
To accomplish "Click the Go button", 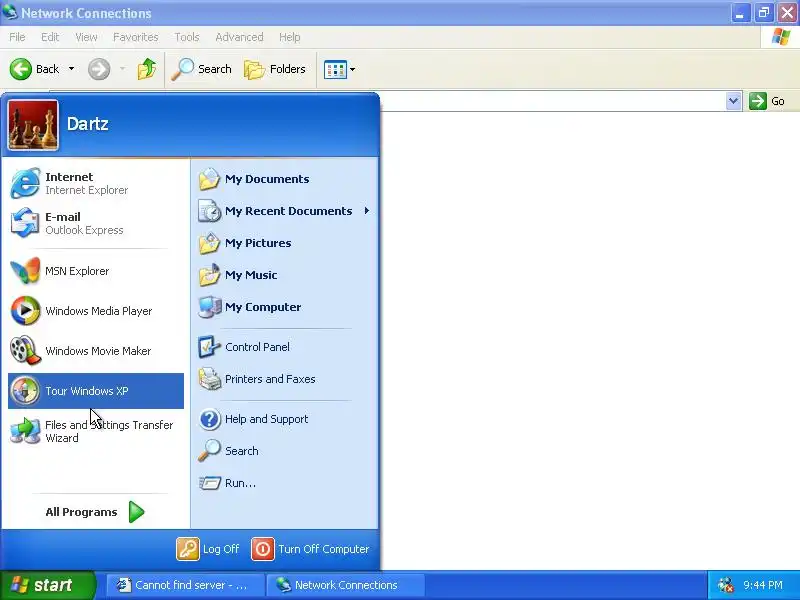I will pyautogui.click(x=767, y=101).
